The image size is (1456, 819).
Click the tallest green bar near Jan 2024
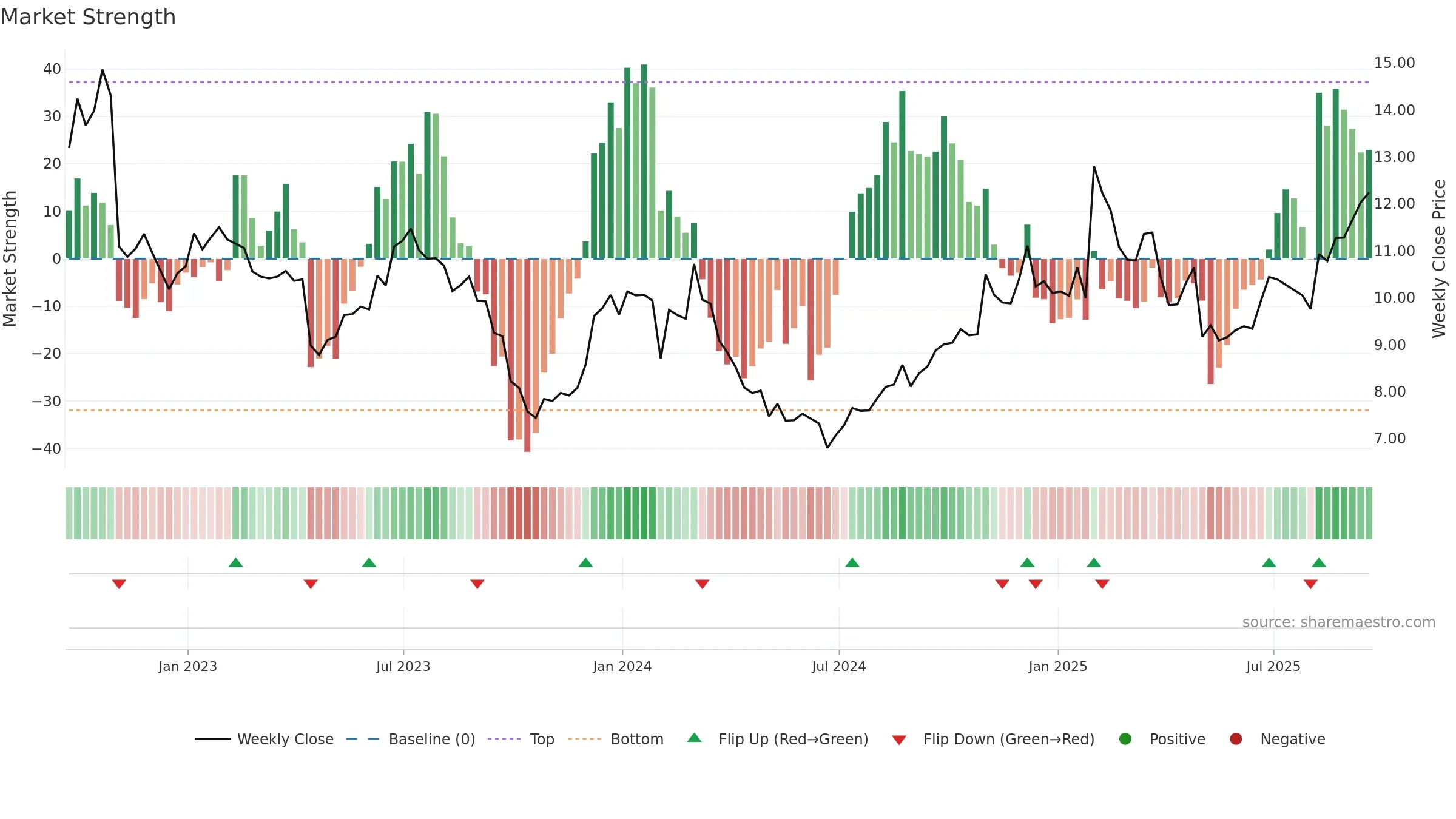644,161
